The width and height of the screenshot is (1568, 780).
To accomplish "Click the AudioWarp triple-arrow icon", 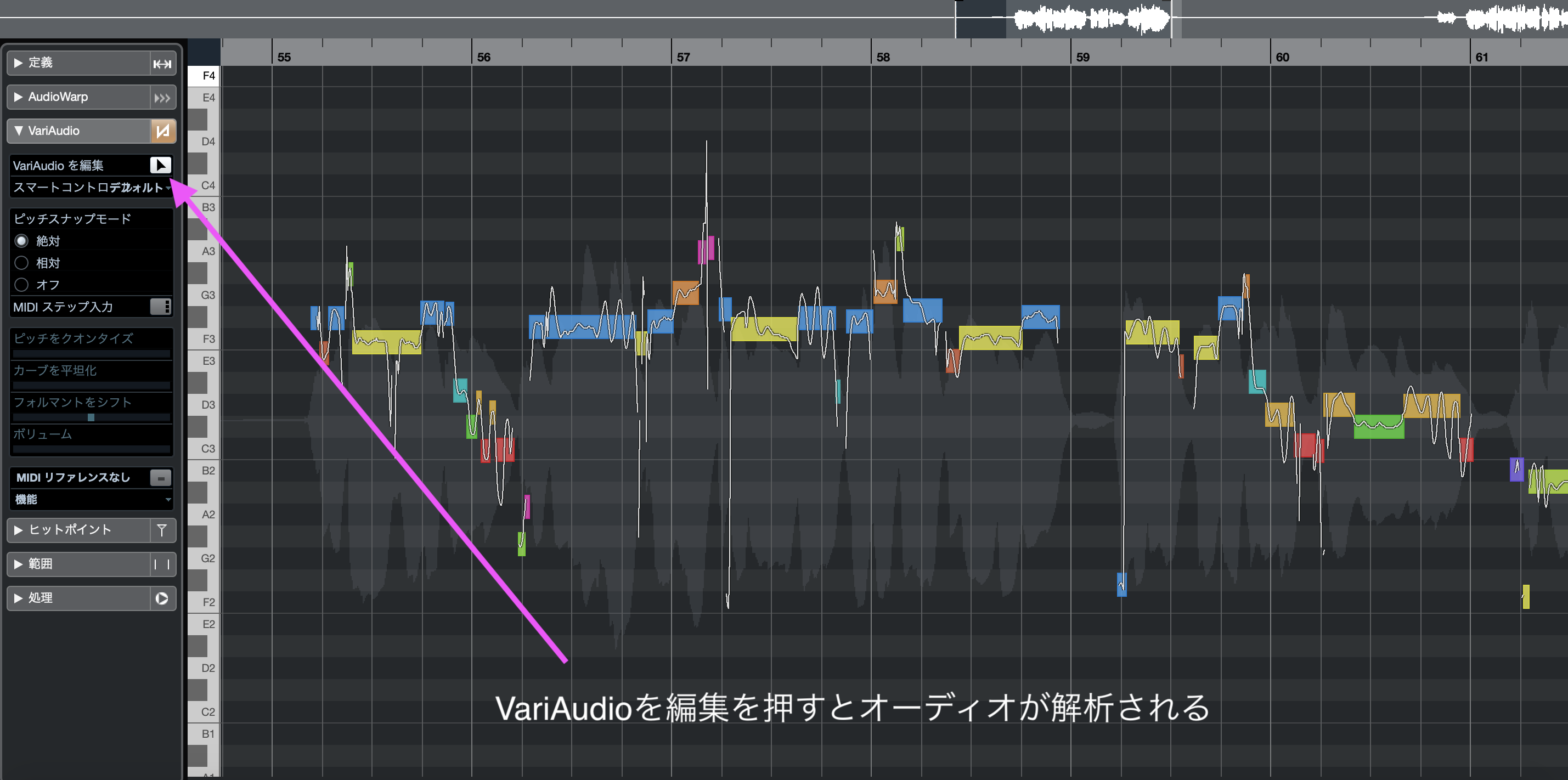I will [x=162, y=97].
